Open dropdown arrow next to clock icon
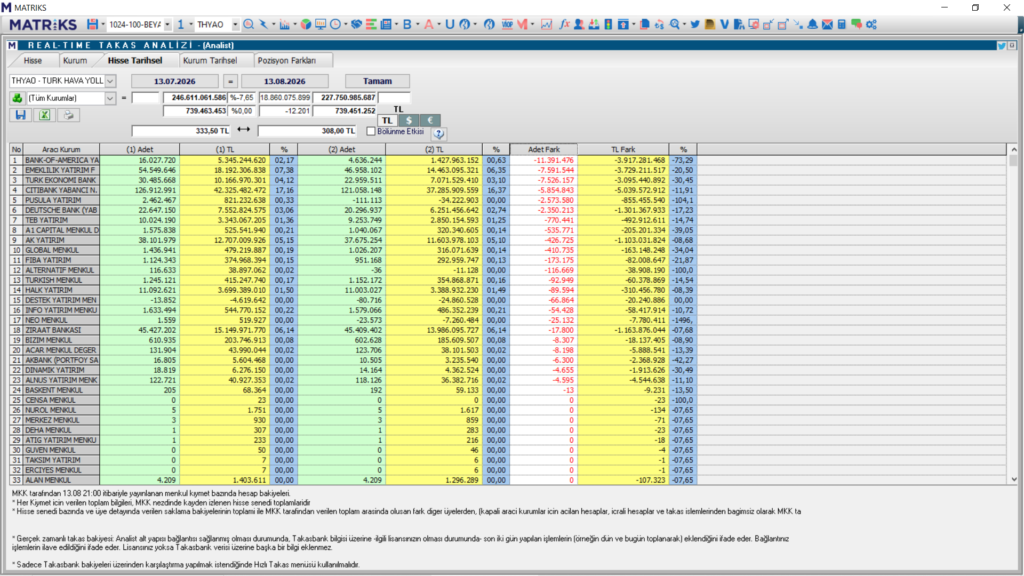This screenshot has width=1024, height=576. click(345, 25)
